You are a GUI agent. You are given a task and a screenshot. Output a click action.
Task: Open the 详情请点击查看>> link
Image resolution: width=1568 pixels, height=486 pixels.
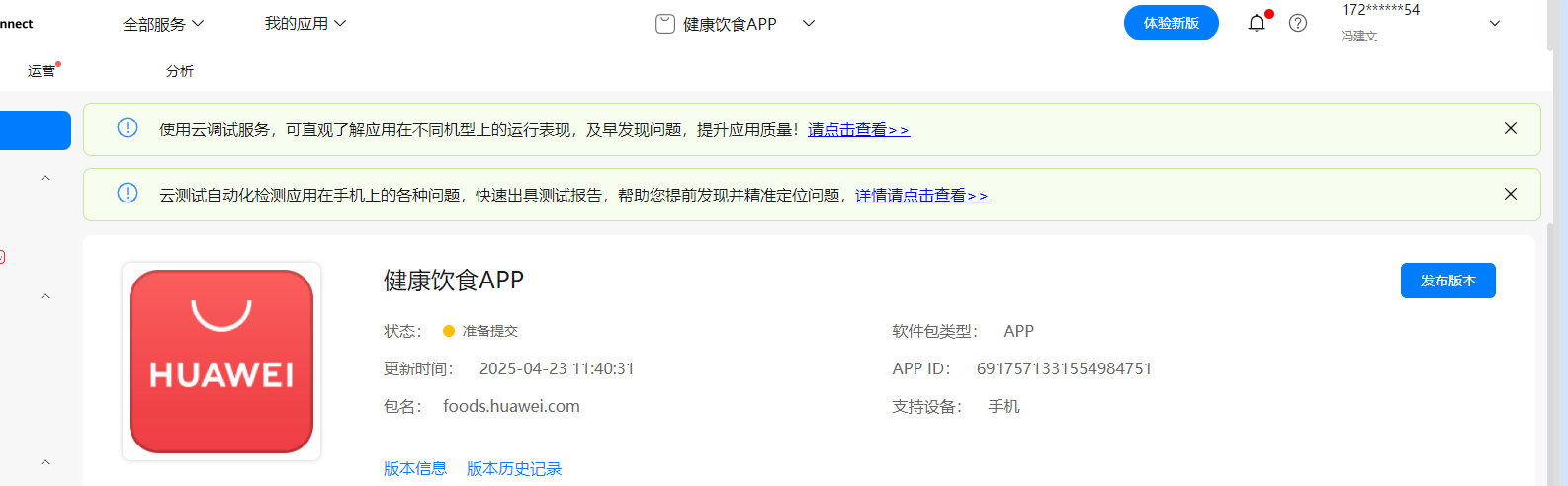[x=921, y=196]
